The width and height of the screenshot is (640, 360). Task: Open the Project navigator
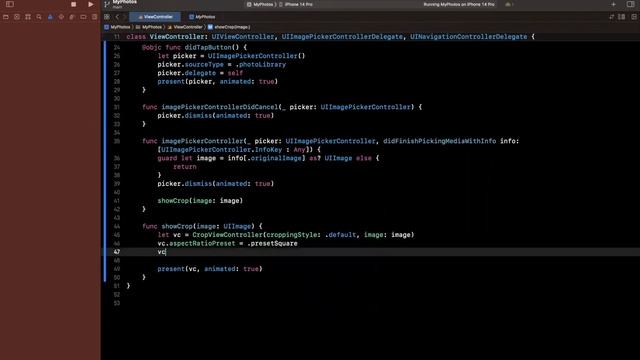[x=6, y=17]
